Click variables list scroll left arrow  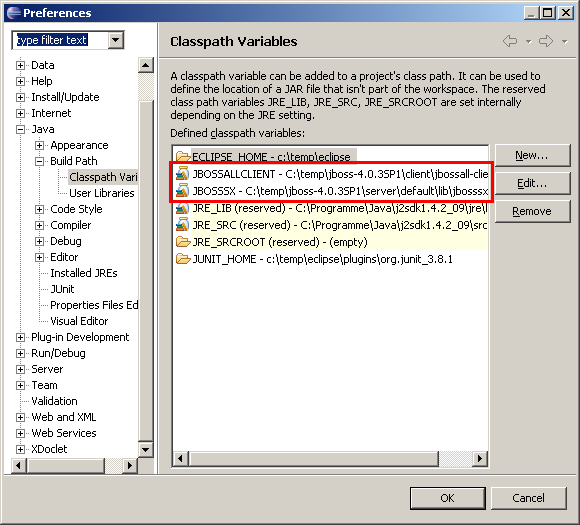pyautogui.click(x=181, y=459)
